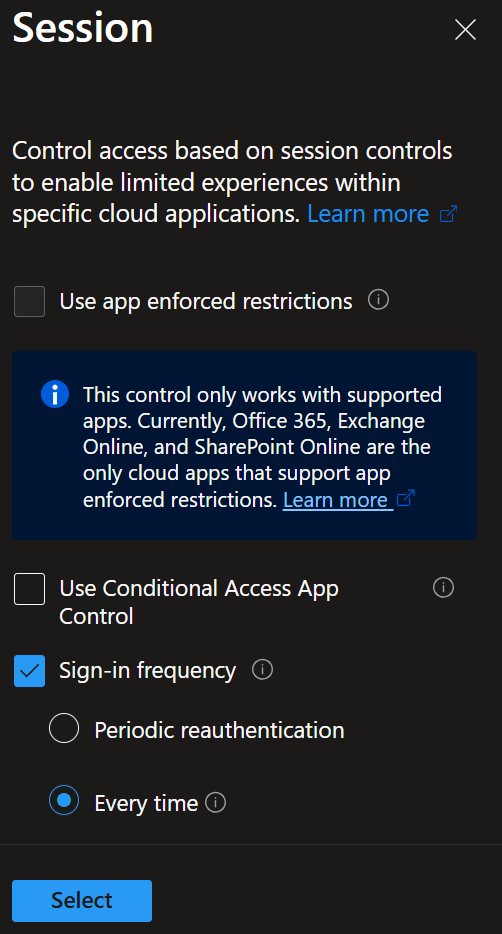Click the Periodic reauthentication label text

219,730
